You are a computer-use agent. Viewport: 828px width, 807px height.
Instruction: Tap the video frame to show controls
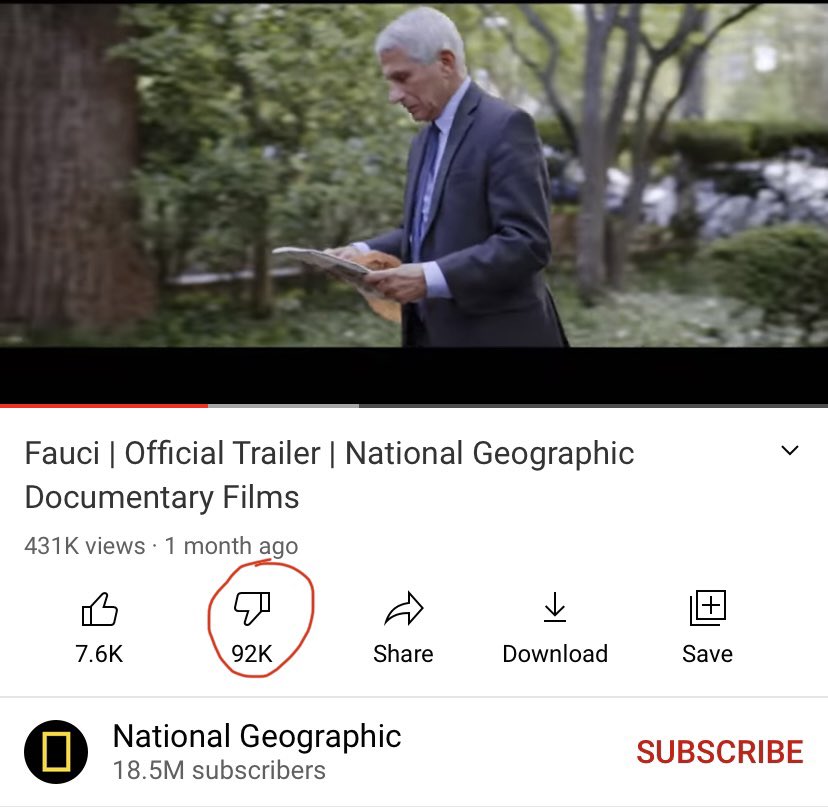coord(414,203)
